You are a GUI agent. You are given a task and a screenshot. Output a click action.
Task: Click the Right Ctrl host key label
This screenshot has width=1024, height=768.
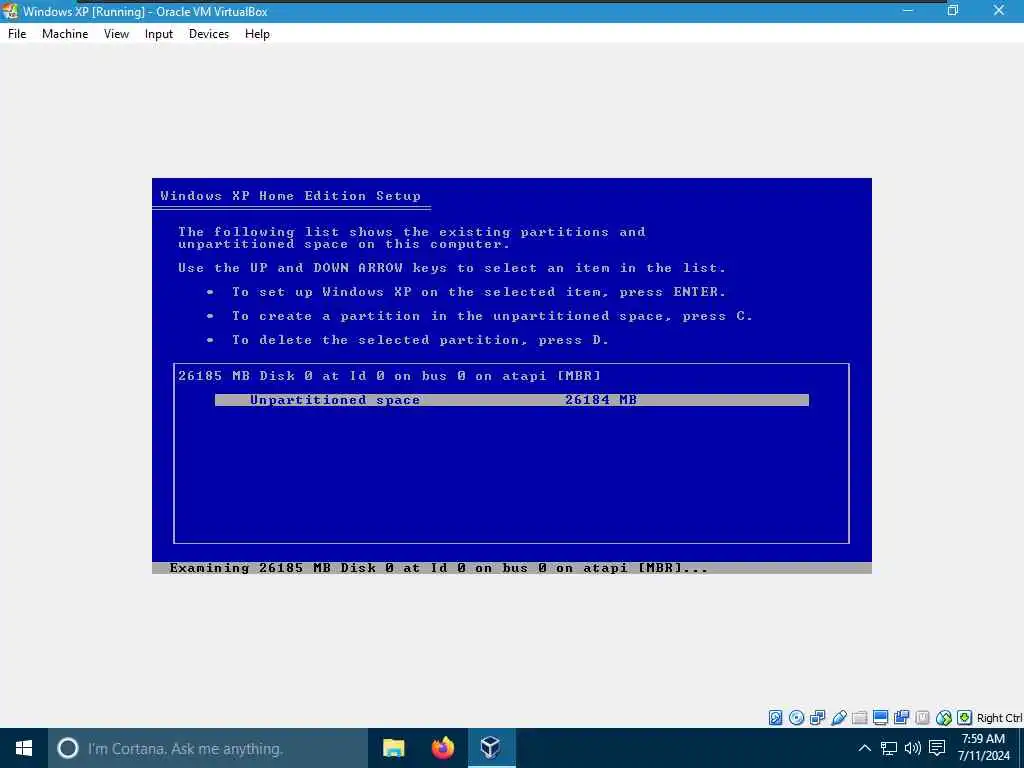999,718
